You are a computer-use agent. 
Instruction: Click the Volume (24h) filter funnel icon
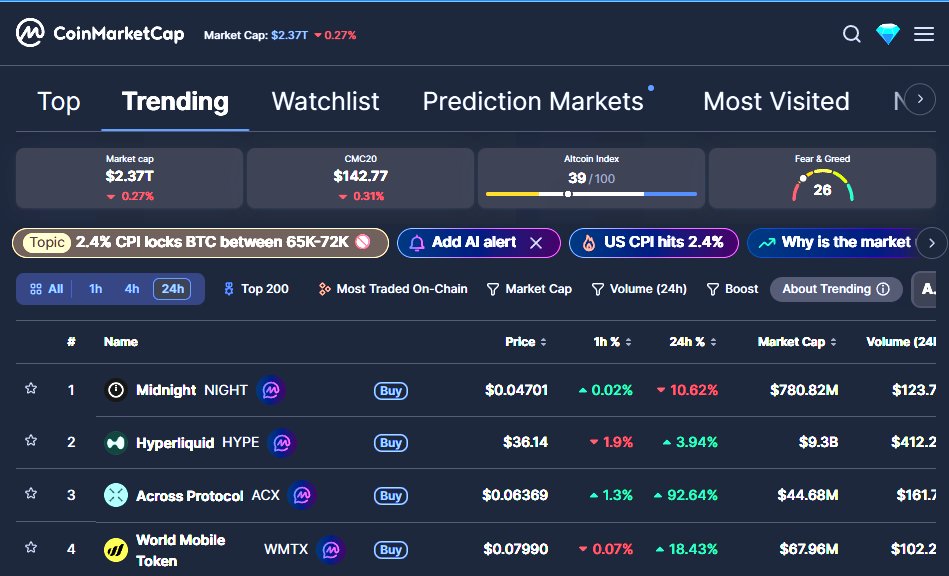(x=598, y=290)
